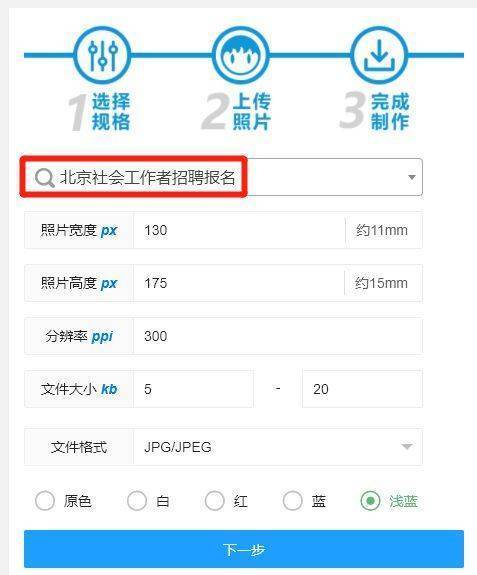Image resolution: width=477 pixels, height=575 pixels.
Task: Click the 下一步 button
Action: click(244, 549)
